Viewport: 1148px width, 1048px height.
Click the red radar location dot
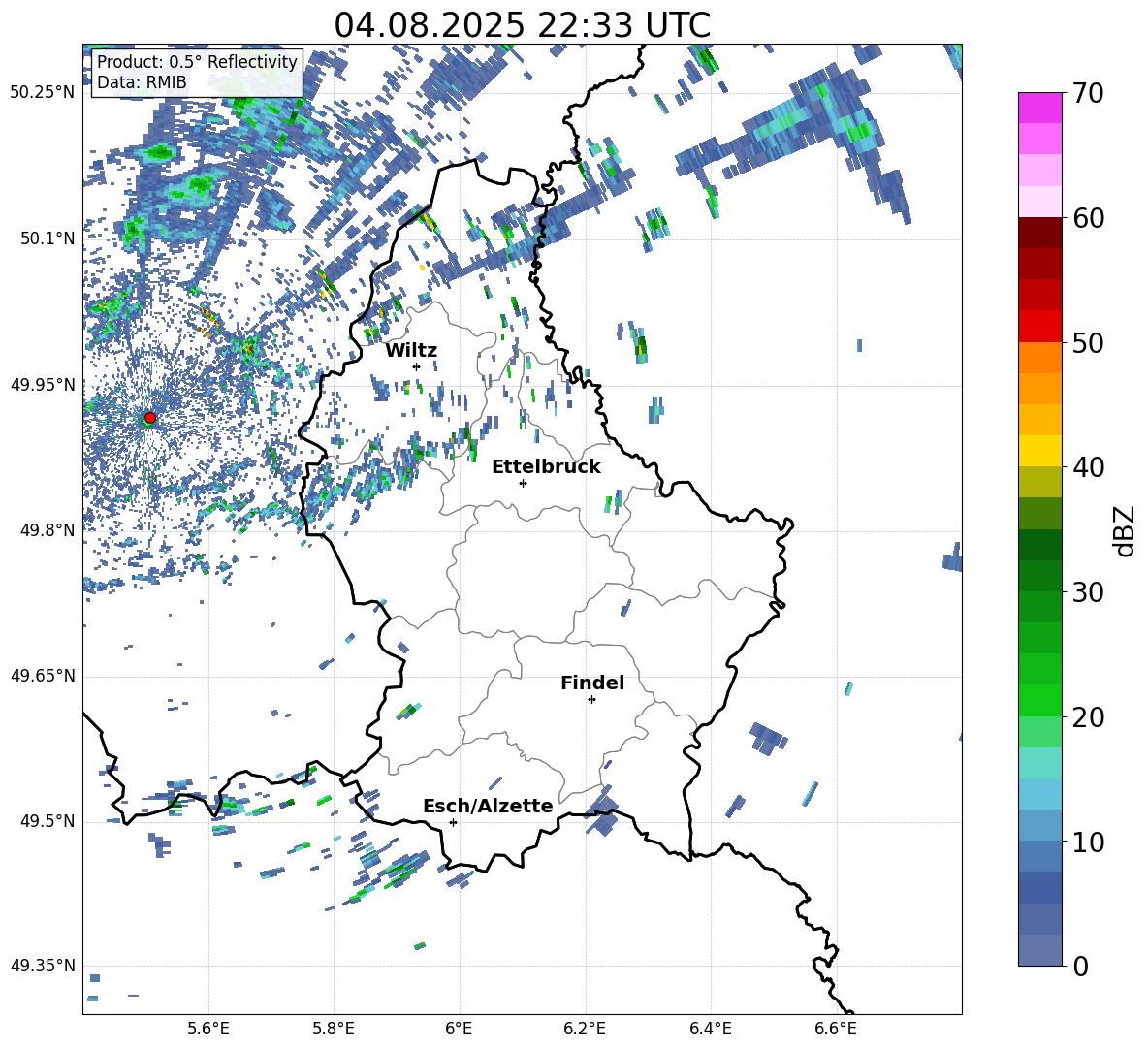click(x=150, y=418)
